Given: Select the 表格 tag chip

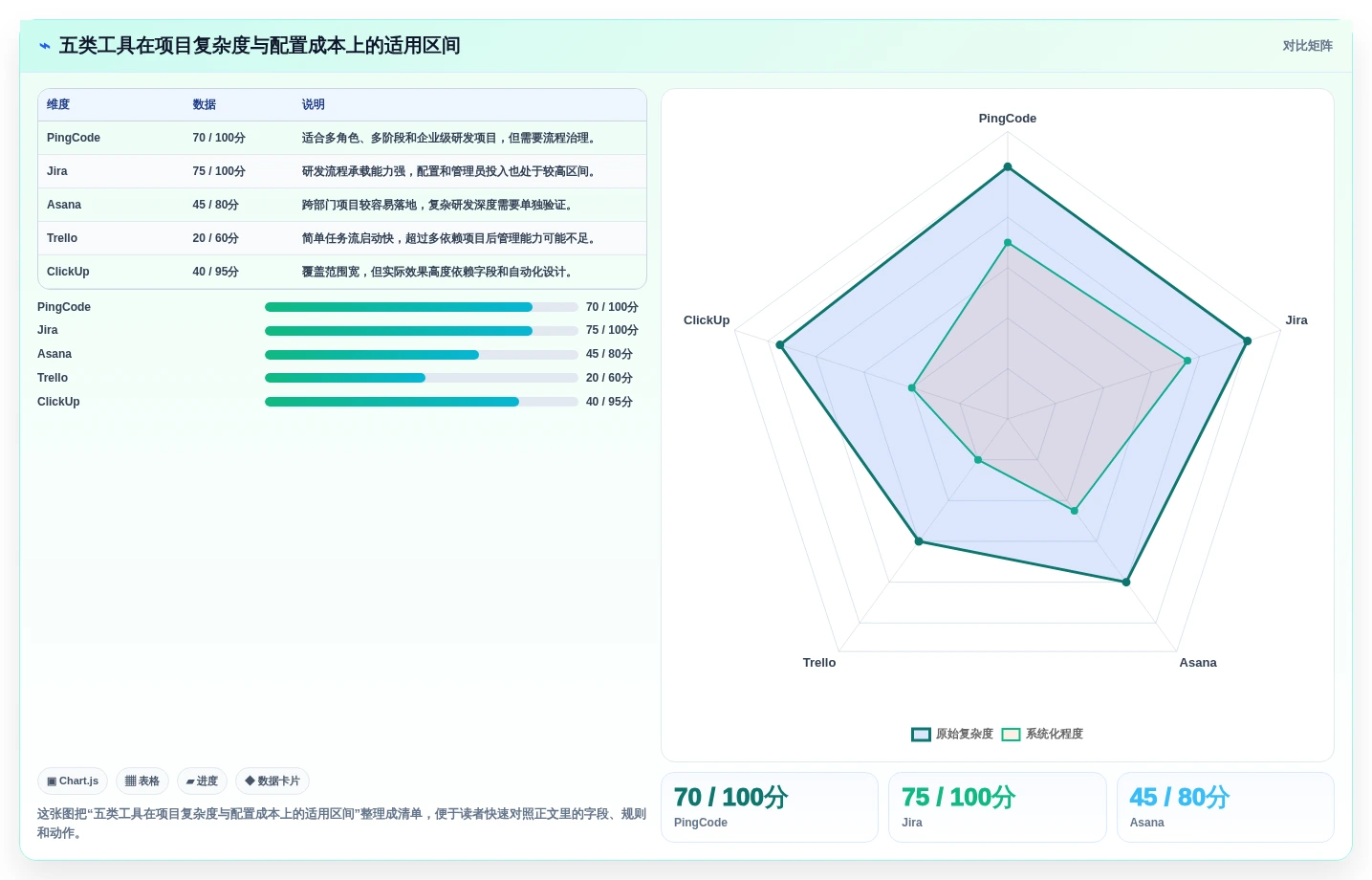Looking at the screenshot, I should click(x=142, y=781).
